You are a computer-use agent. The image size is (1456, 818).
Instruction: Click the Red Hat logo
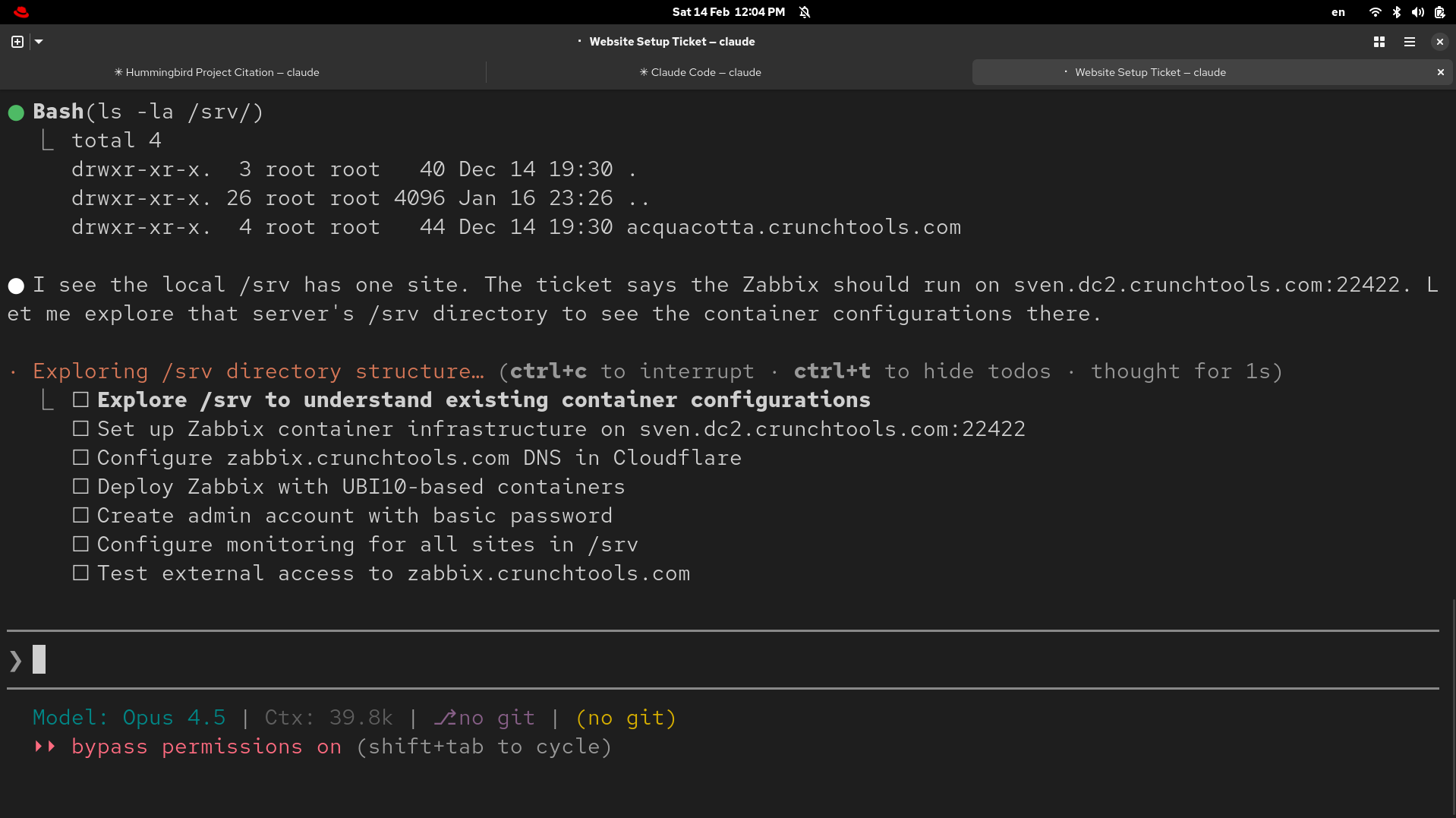[x=21, y=11]
